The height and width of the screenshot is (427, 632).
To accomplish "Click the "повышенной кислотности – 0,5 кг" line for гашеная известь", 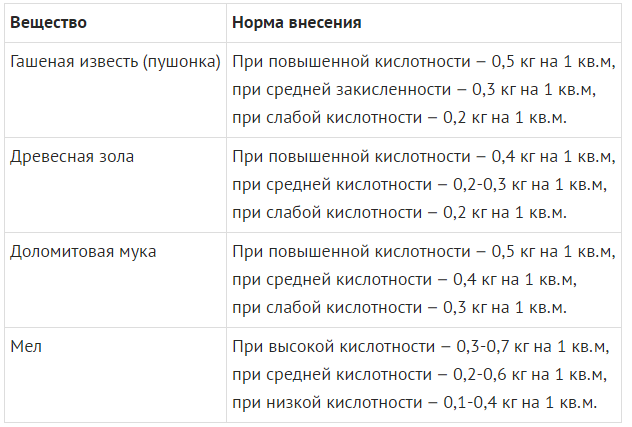I will [x=422, y=62].
